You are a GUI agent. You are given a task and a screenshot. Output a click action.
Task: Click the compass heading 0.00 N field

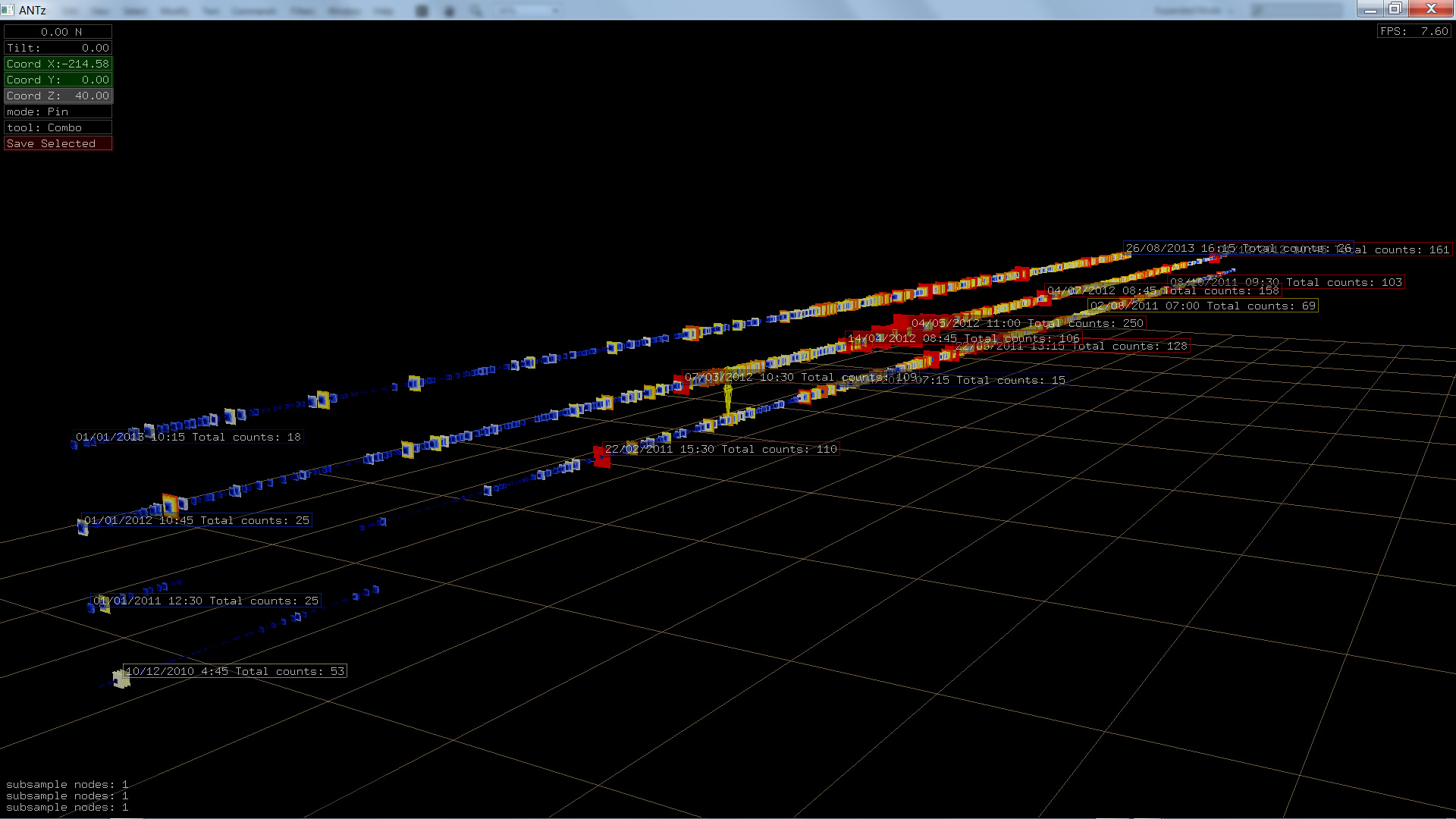58,32
